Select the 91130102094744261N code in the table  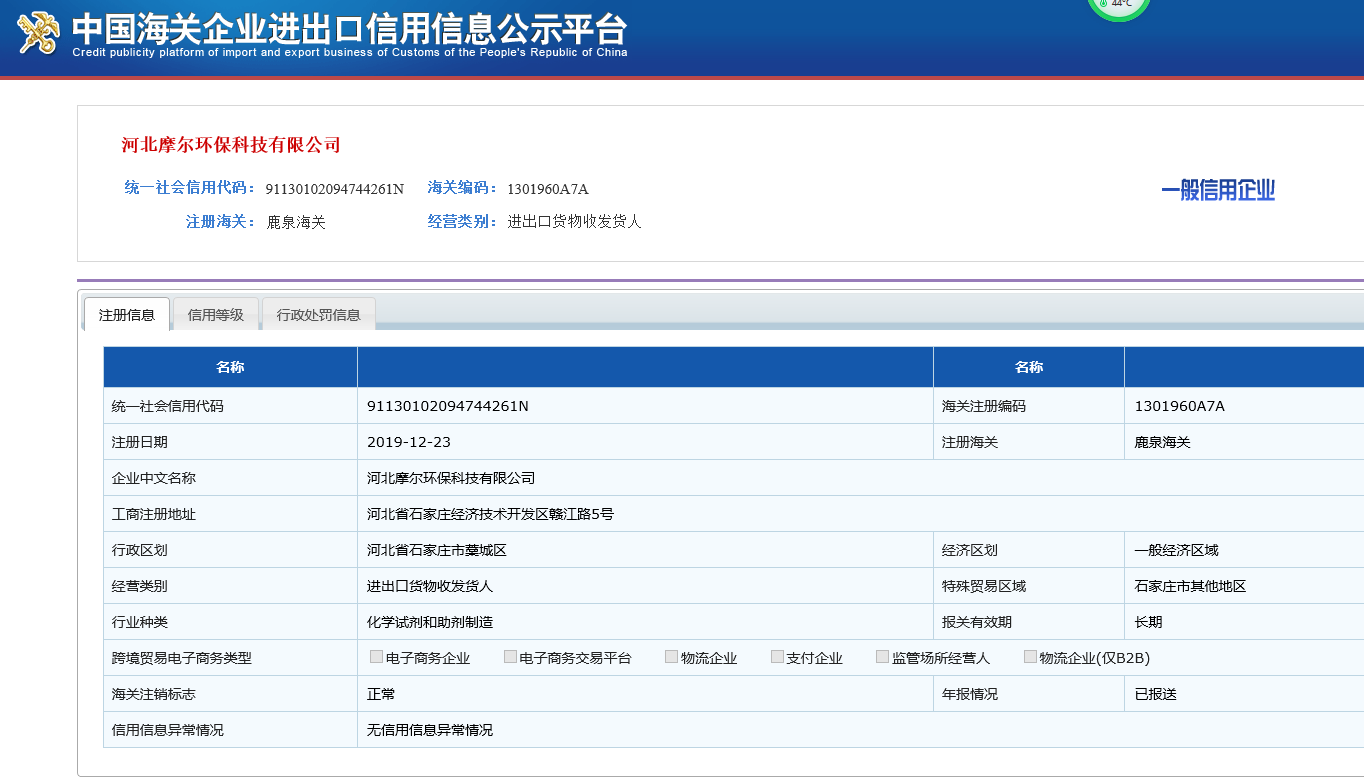point(448,406)
